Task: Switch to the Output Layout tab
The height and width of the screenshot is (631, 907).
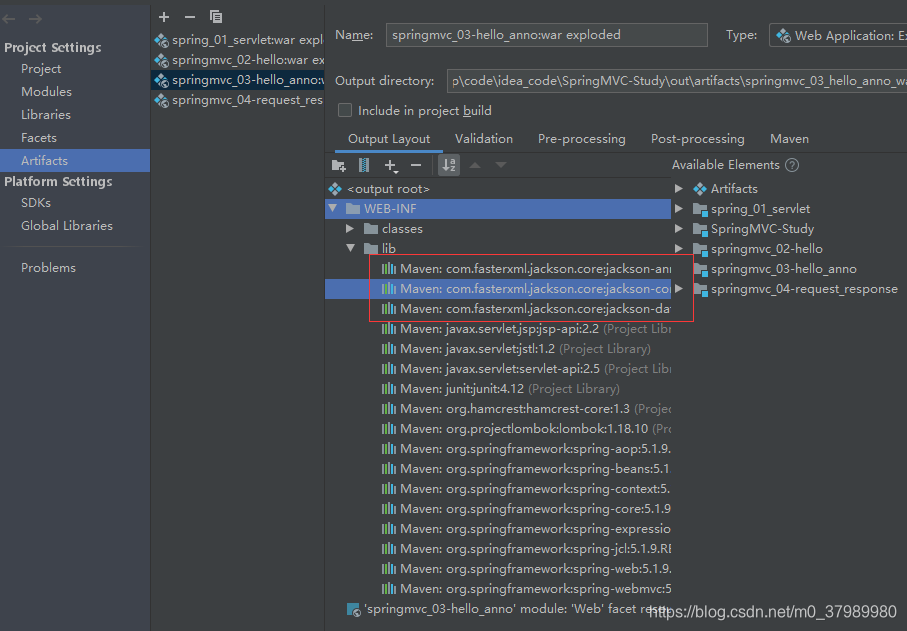Action: pos(389,139)
